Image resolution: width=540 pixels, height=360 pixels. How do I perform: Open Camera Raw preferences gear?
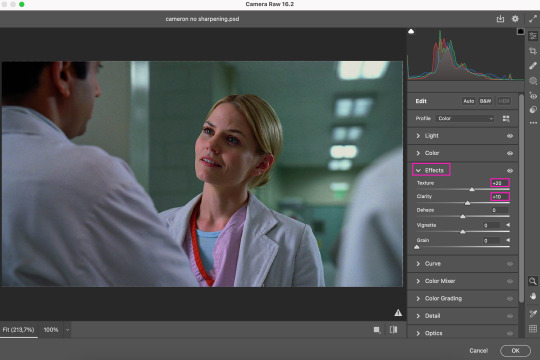[515, 19]
